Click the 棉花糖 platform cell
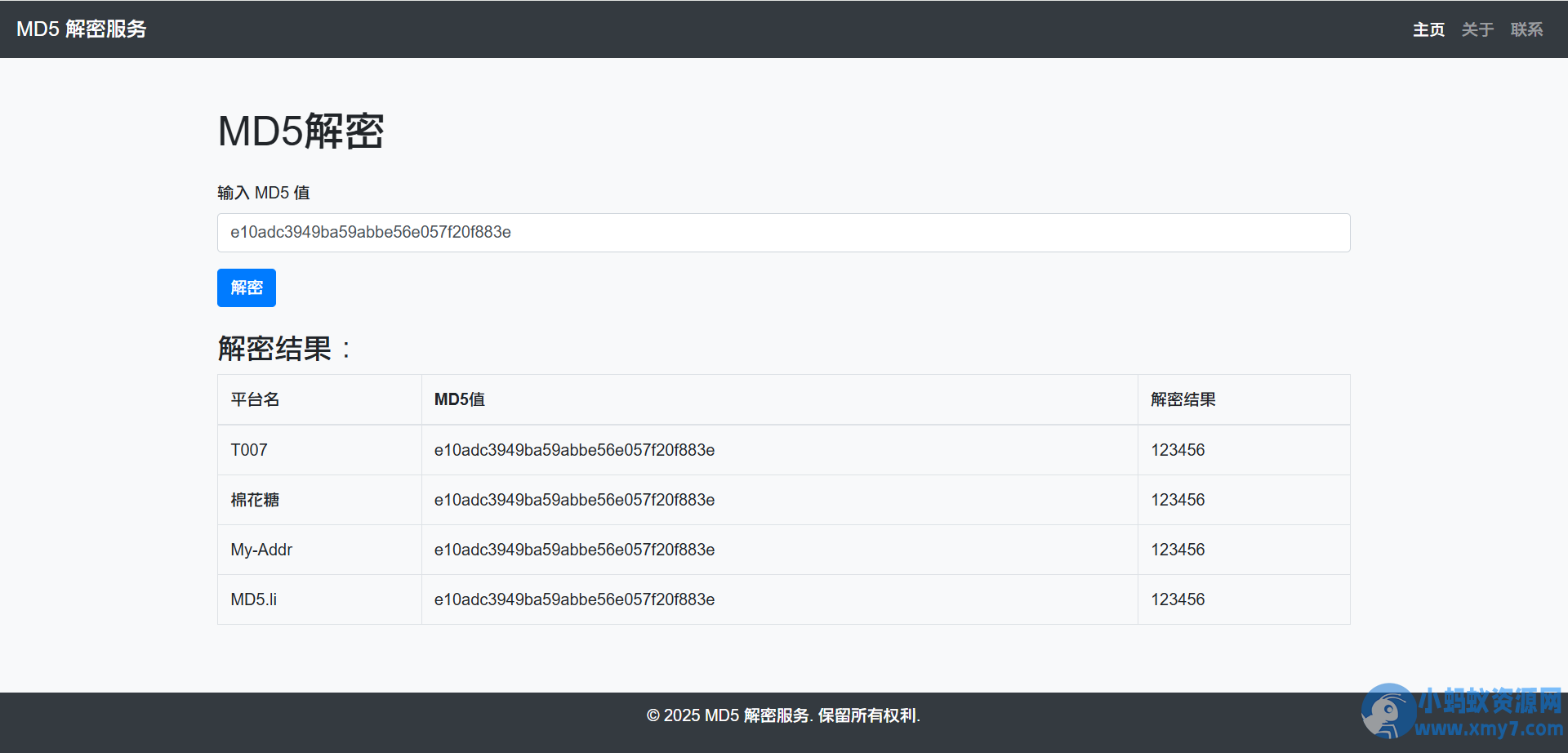Image resolution: width=1568 pixels, height=753 pixels. click(x=319, y=500)
